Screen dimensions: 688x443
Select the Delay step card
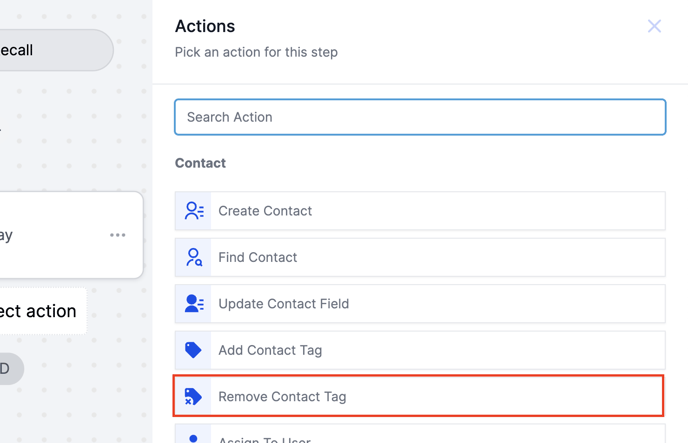coord(50,236)
